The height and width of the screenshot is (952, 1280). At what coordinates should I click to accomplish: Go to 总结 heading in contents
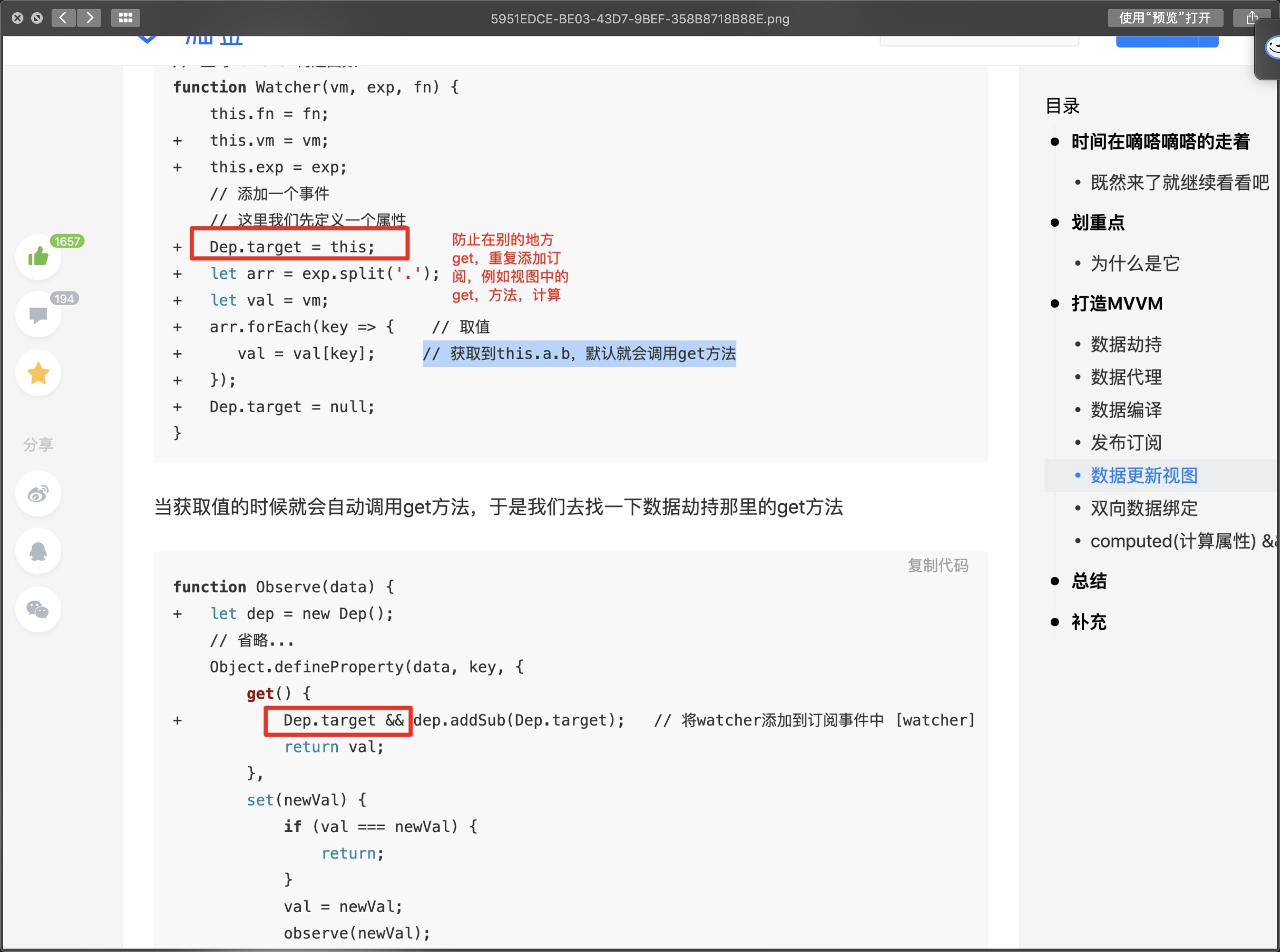coord(1089,581)
